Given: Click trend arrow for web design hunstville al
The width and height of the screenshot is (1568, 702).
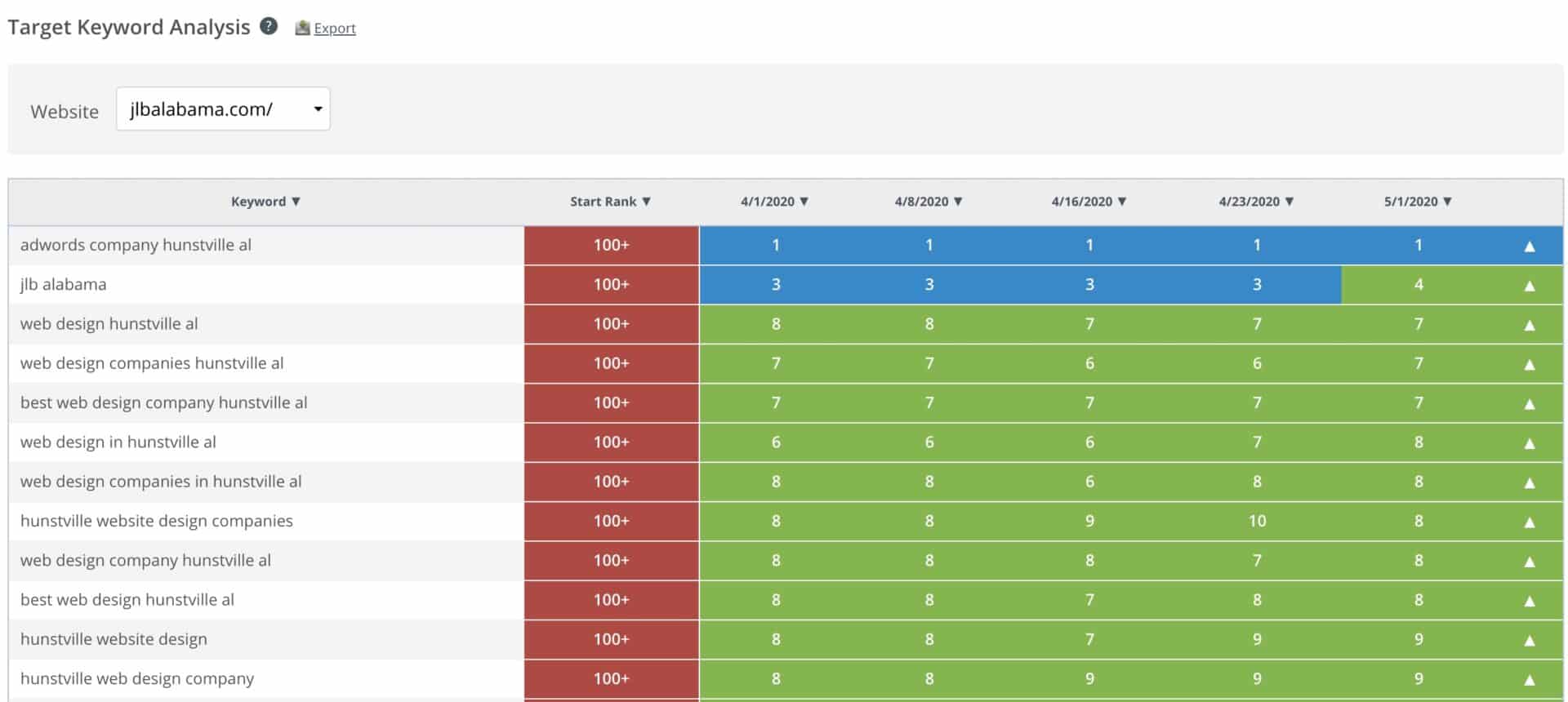Looking at the screenshot, I should (x=1530, y=325).
